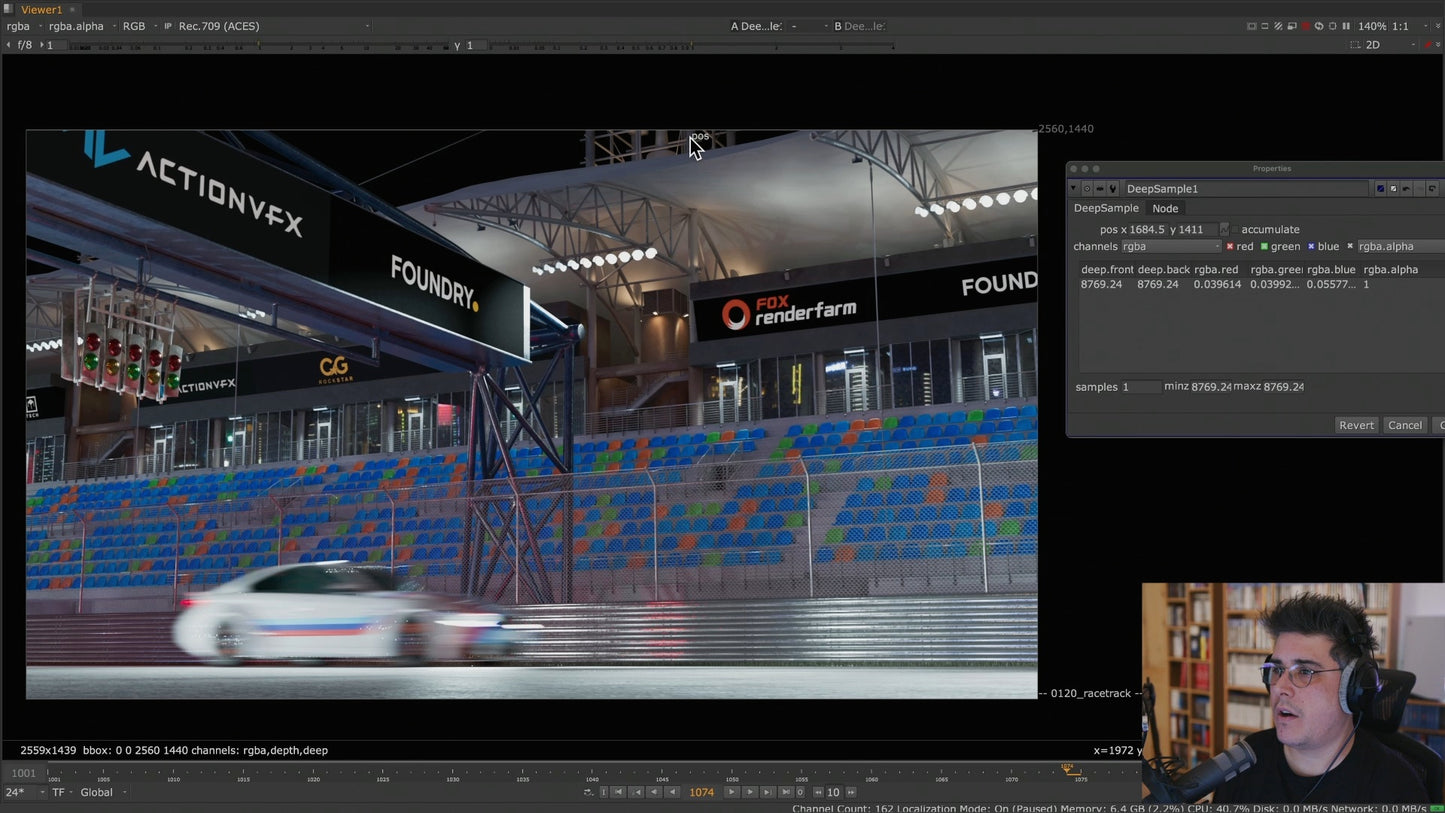Click the Cancel button
The width and height of the screenshot is (1445, 813).
click(1404, 425)
